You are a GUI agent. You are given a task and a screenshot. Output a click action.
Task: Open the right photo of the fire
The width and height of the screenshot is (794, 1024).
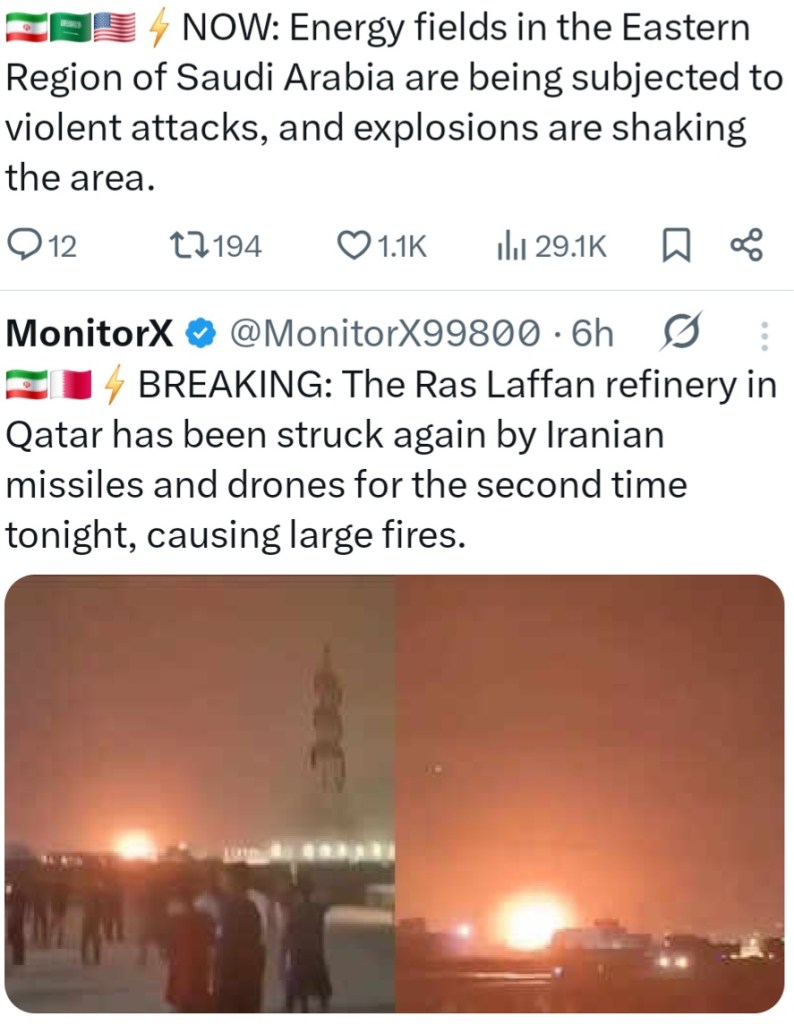[x=590, y=793]
